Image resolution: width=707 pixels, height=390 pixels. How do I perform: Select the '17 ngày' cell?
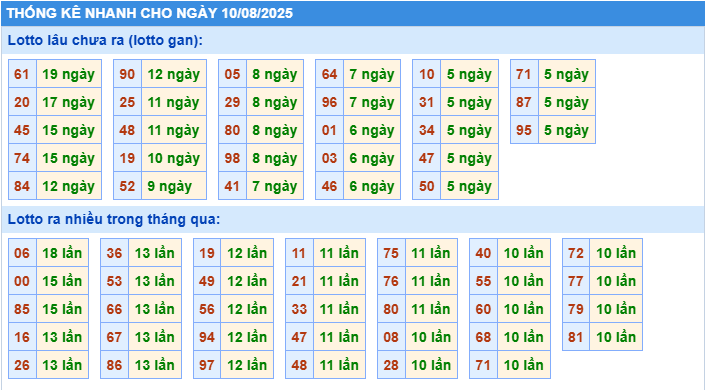pyautogui.click(x=69, y=102)
